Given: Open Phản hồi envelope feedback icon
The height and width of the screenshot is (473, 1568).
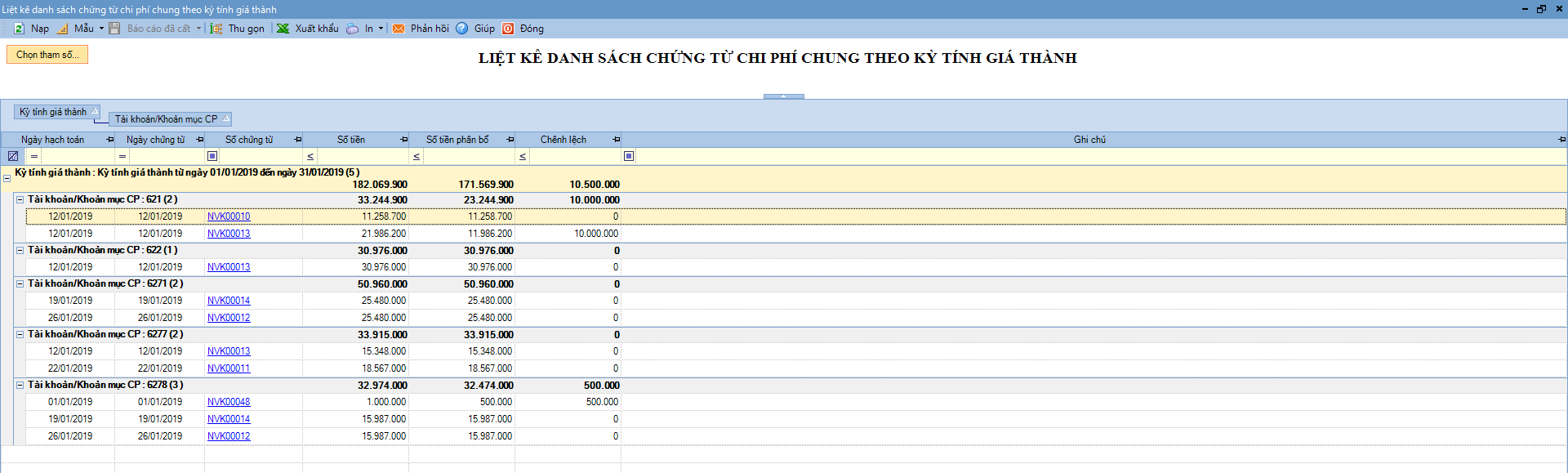Looking at the screenshot, I should coord(399,29).
